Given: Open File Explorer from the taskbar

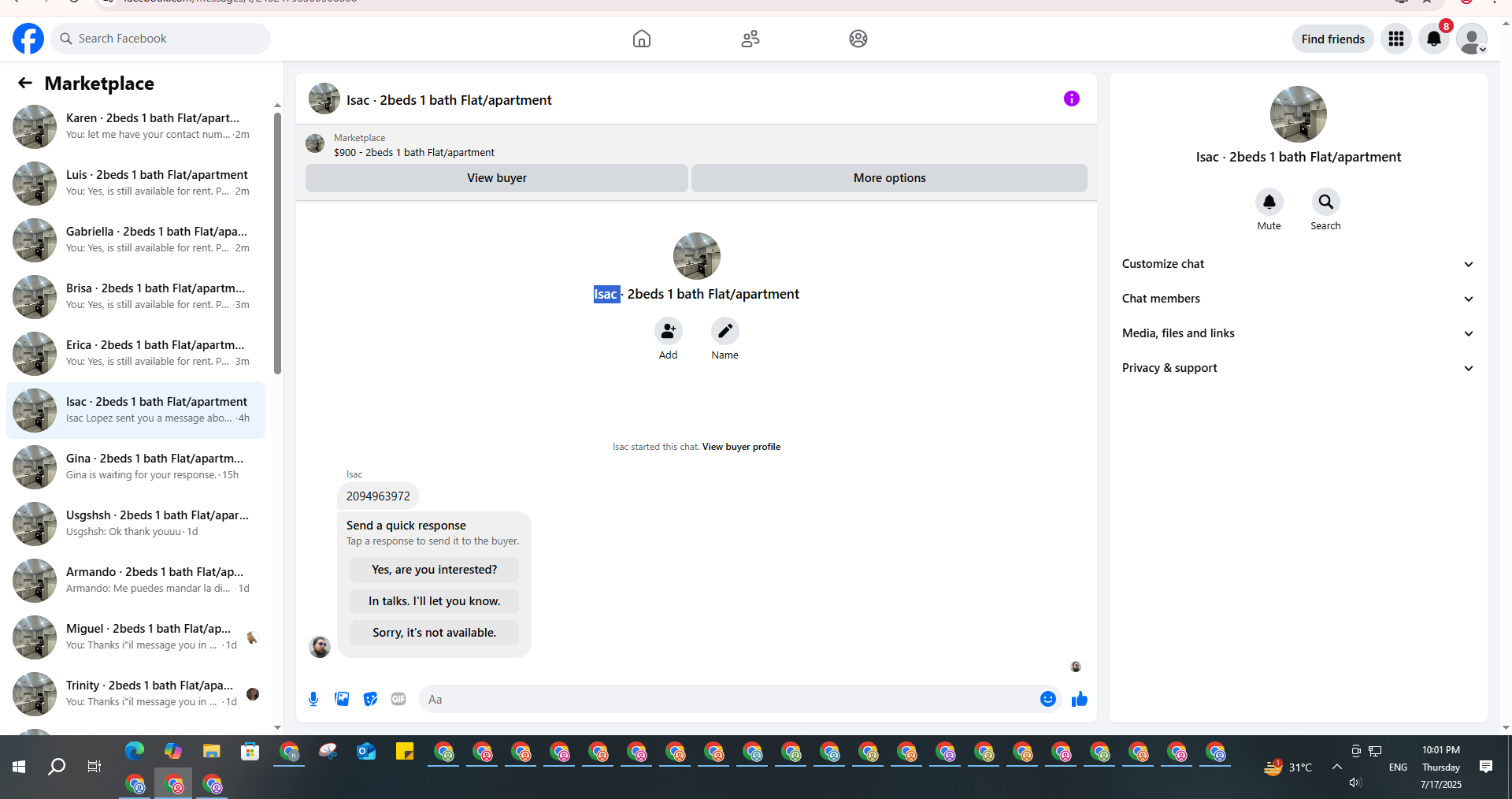Looking at the screenshot, I should [x=212, y=752].
